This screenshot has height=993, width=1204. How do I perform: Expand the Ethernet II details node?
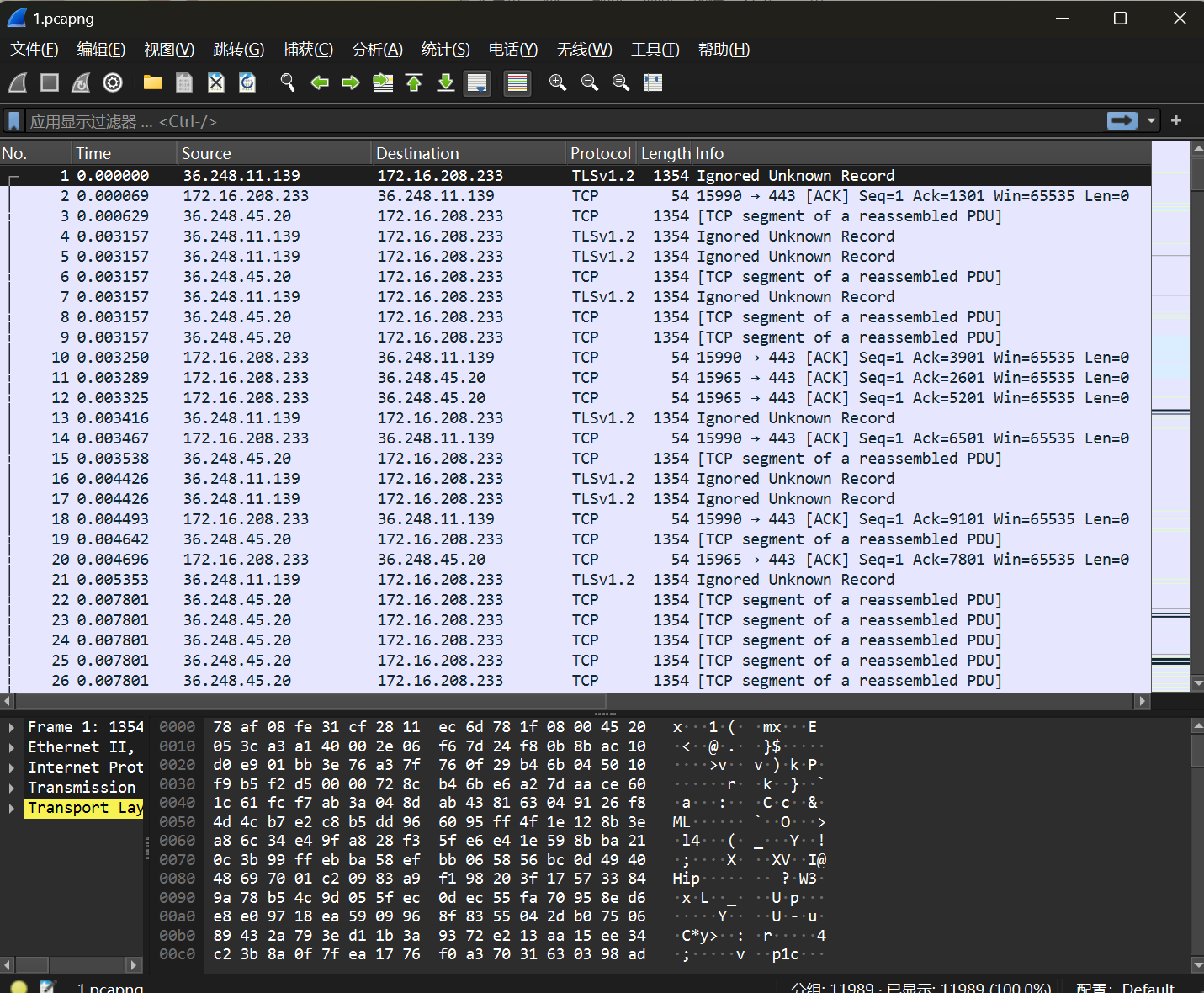12,747
